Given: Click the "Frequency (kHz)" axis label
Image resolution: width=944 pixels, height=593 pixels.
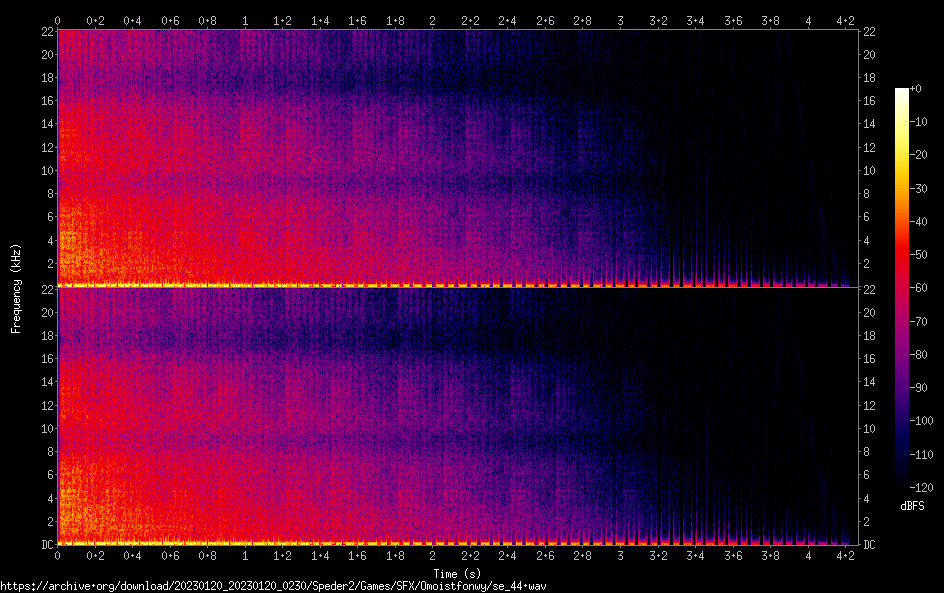Looking at the screenshot, I should coord(15,287).
